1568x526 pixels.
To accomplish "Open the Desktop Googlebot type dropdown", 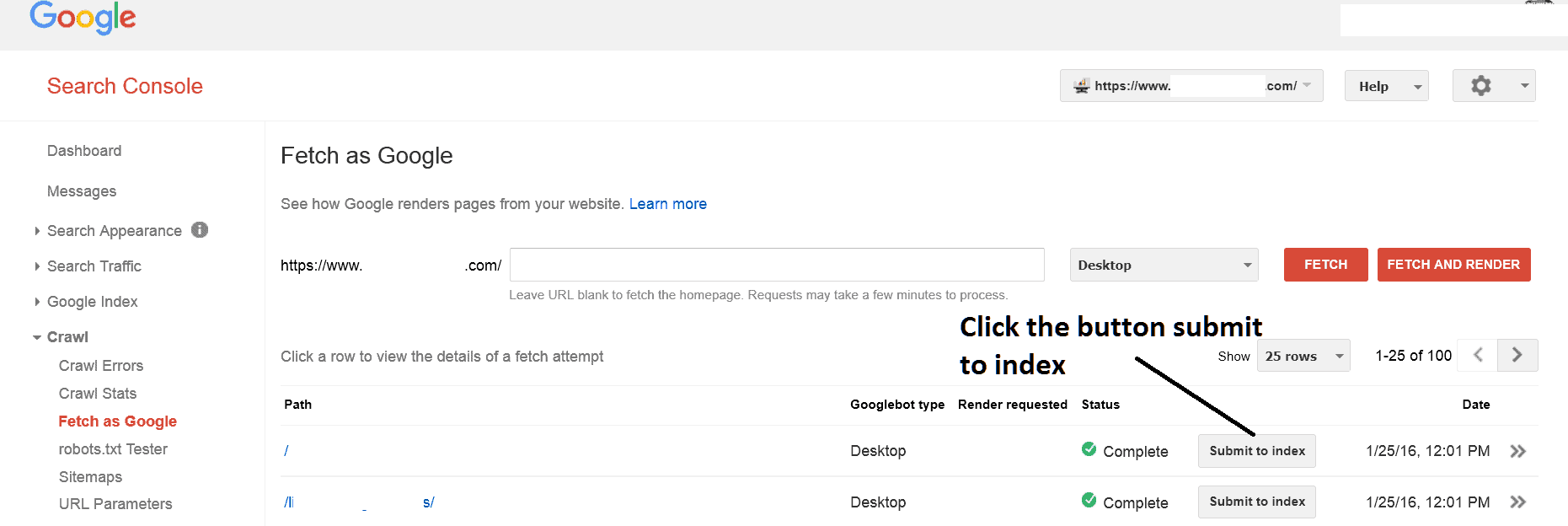I will pos(1164,265).
